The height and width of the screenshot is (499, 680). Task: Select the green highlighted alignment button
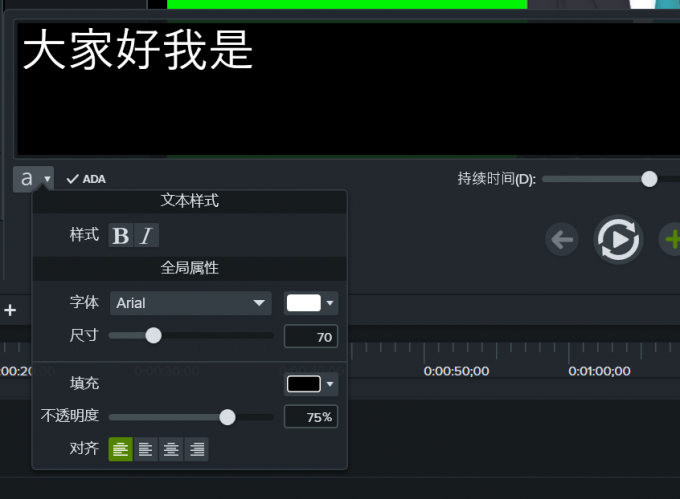pos(120,449)
